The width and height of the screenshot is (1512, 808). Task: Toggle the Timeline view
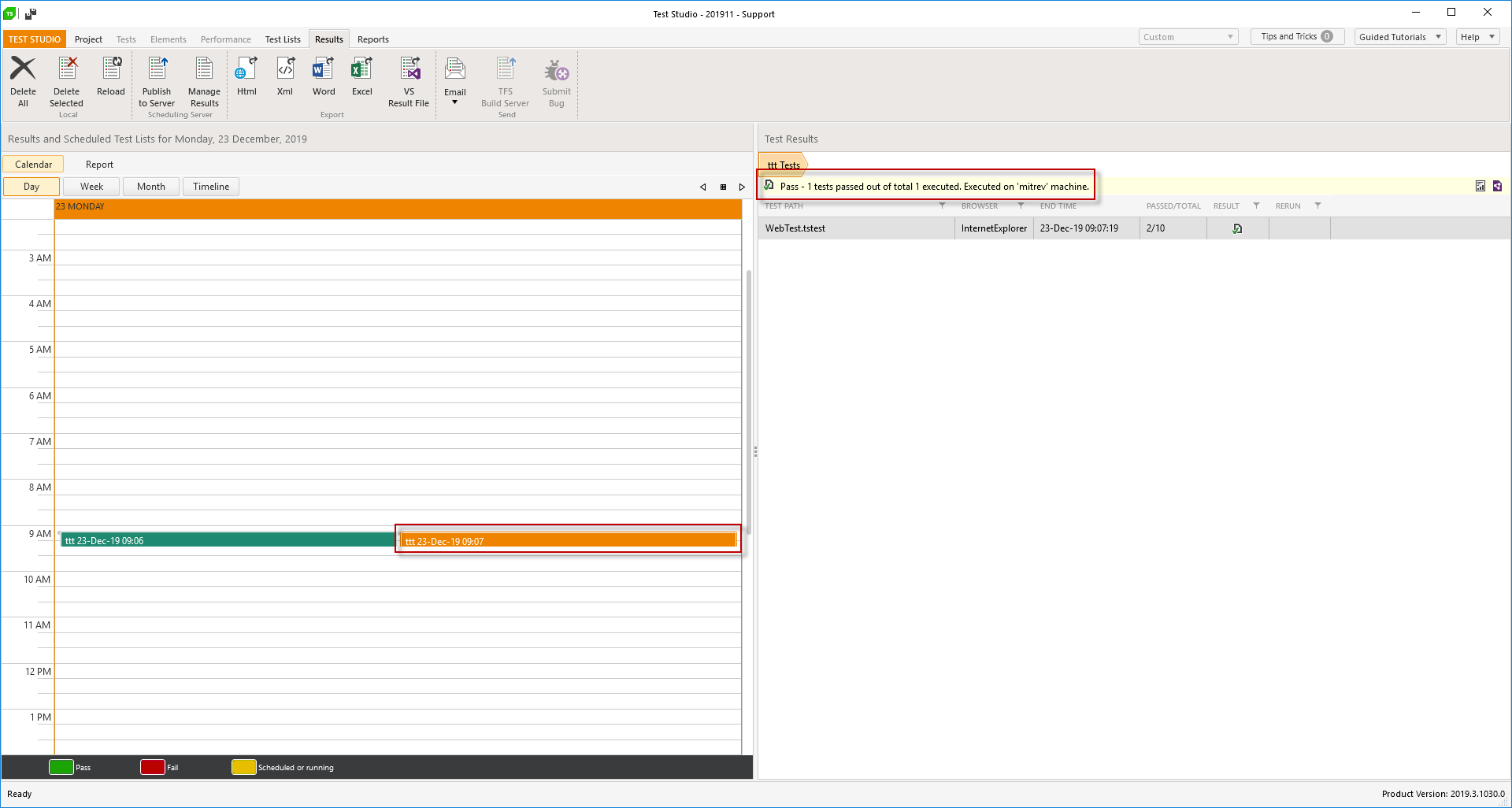pos(211,187)
